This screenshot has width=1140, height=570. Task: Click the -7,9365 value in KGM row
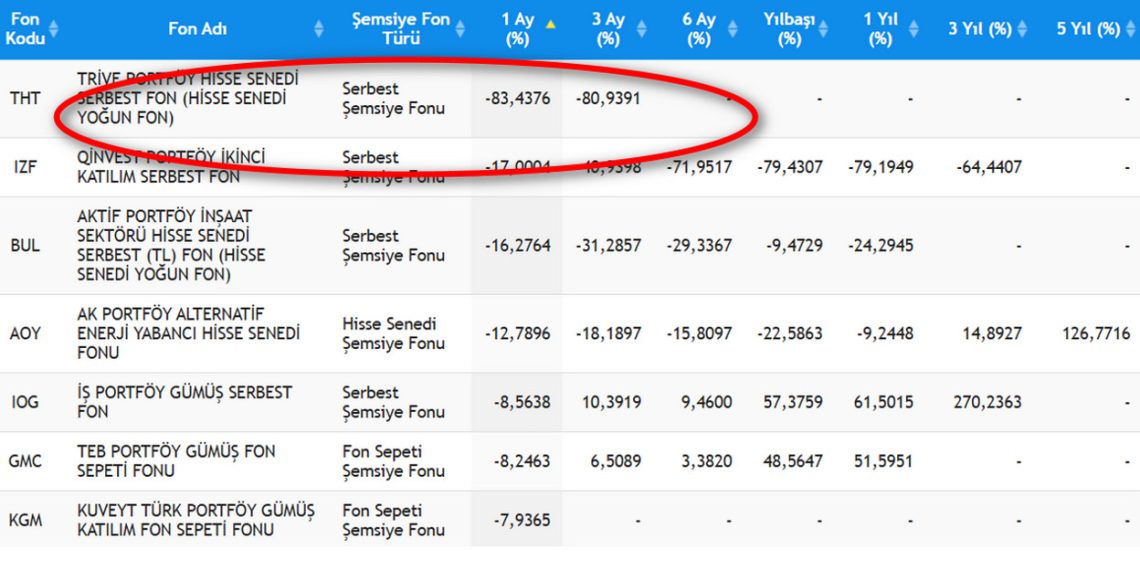[522, 520]
